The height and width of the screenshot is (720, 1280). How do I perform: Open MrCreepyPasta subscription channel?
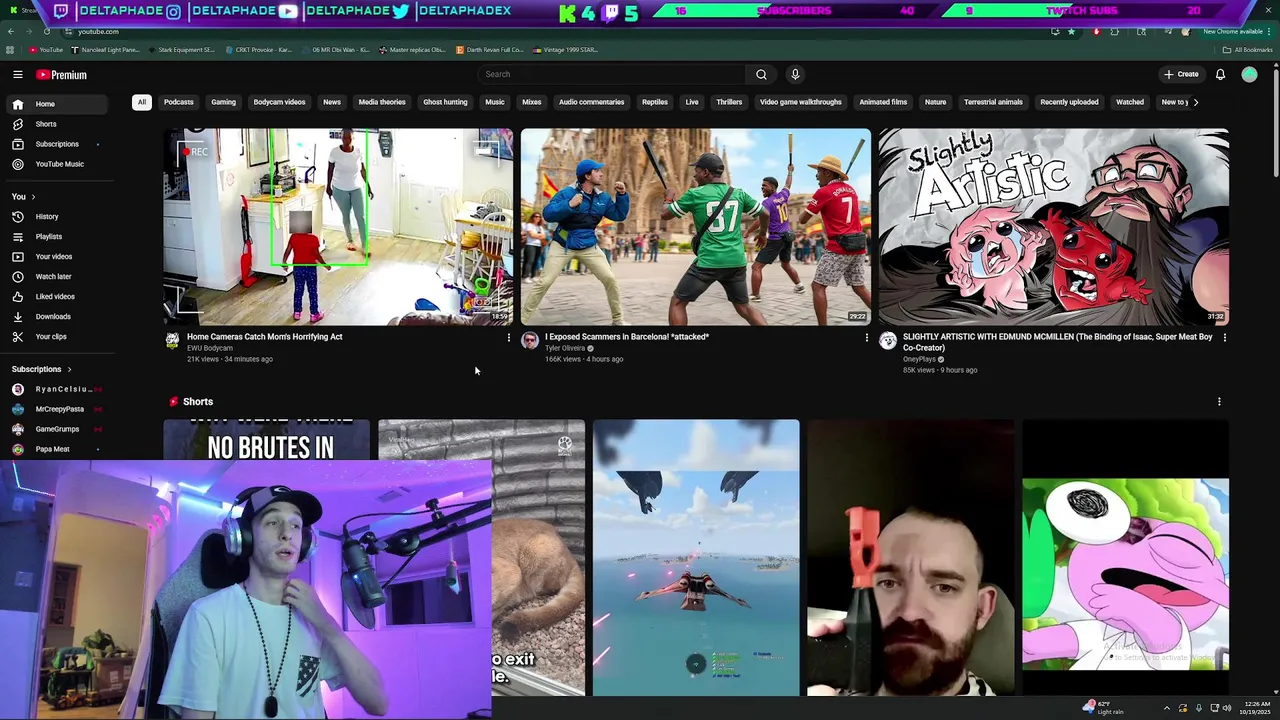[x=56, y=409]
